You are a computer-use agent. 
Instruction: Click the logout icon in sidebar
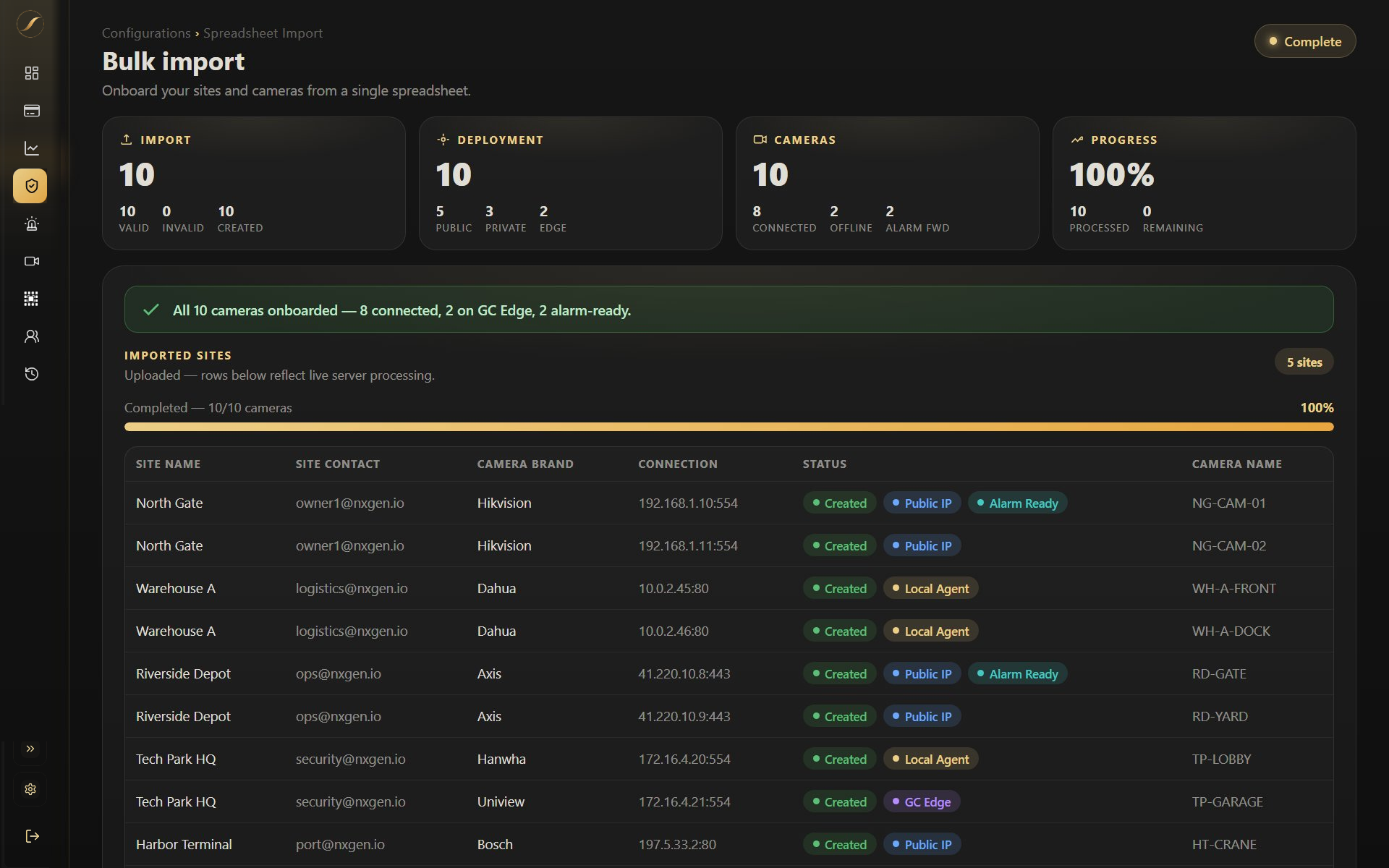click(32, 836)
